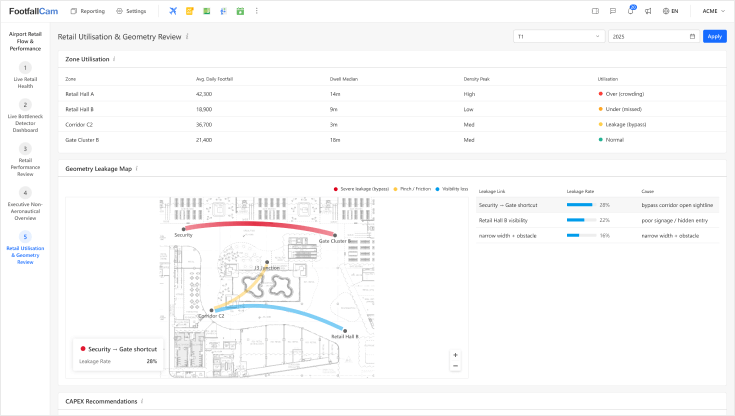The width and height of the screenshot is (735, 416).
Task: Open the Reporting menu
Action: tap(87, 11)
